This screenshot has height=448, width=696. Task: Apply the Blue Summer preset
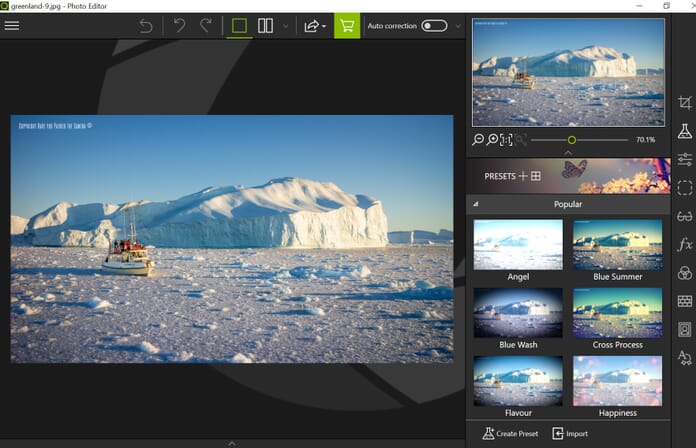(x=617, y=250)
